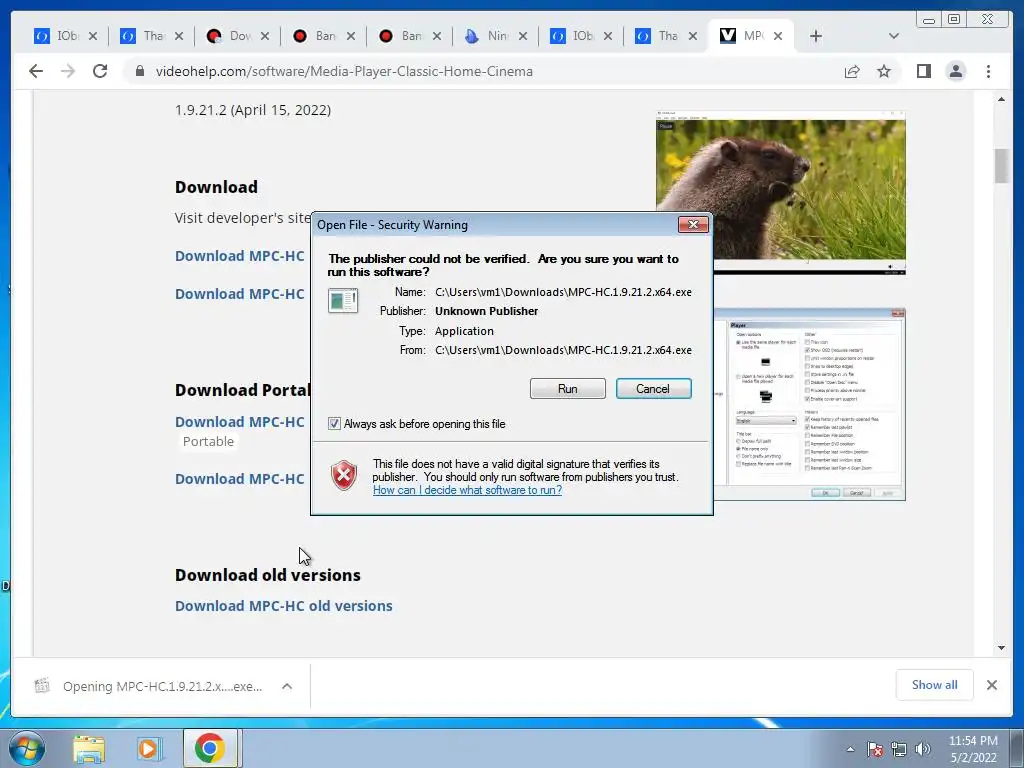Image resolution: width=1024 pixels, height=768 pixels.
Task: Click the 'Download old versions' heading
Action: pyautogui.click(x=267, y=575)
